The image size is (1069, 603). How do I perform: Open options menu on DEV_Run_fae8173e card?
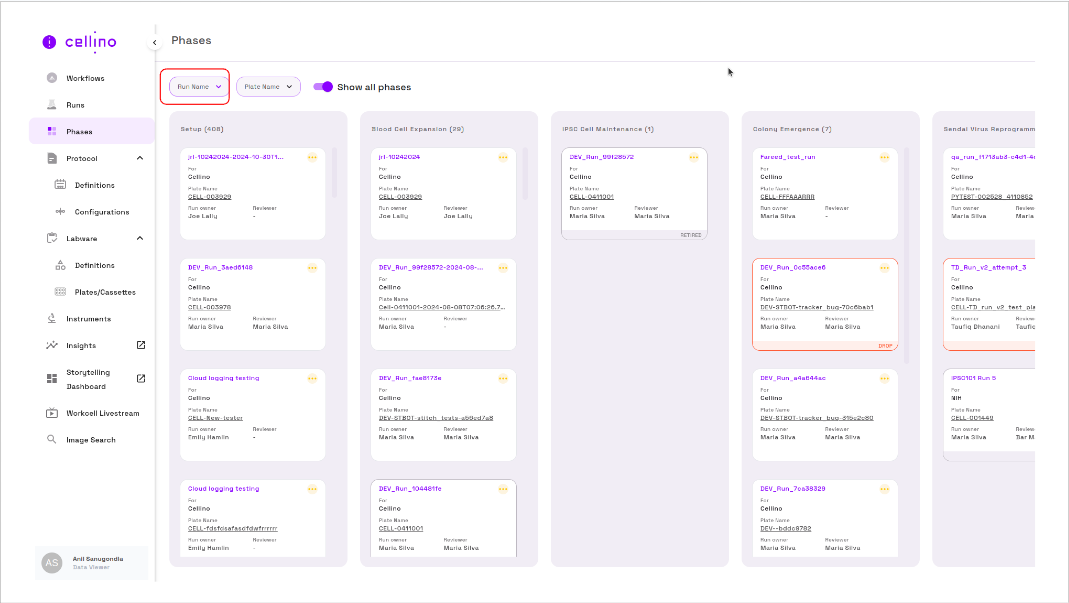502,379
